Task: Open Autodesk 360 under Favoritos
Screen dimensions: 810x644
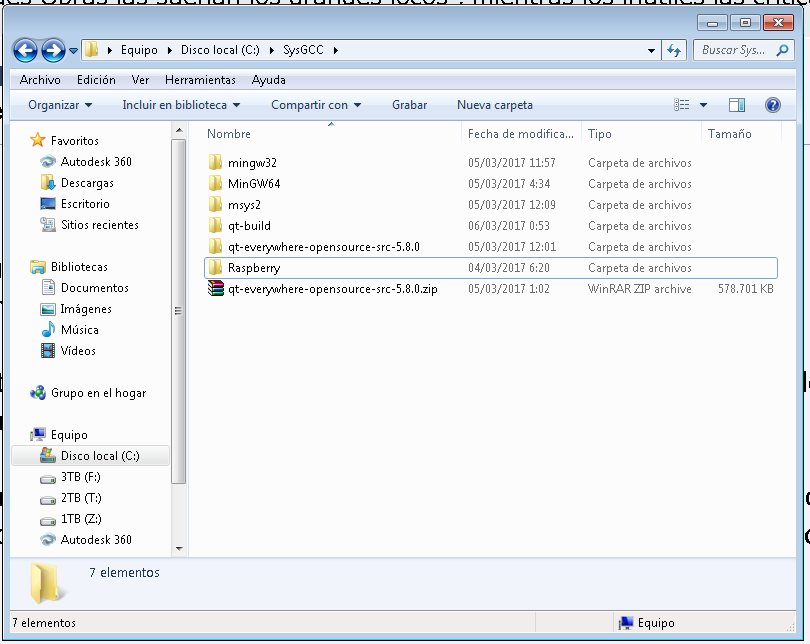Action: tap(96, 162)
